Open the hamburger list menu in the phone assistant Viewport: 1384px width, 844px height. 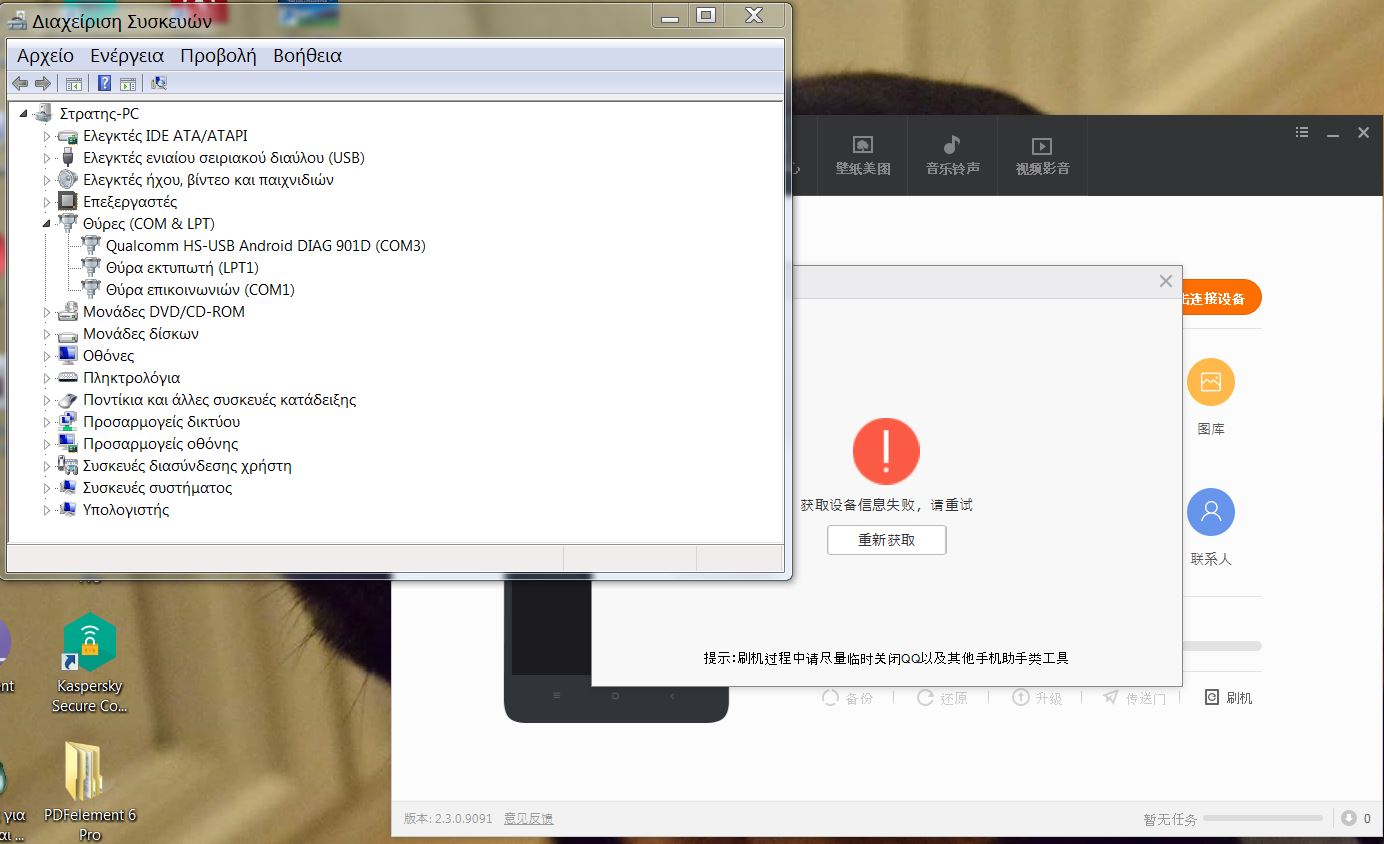coord(1302,133)
